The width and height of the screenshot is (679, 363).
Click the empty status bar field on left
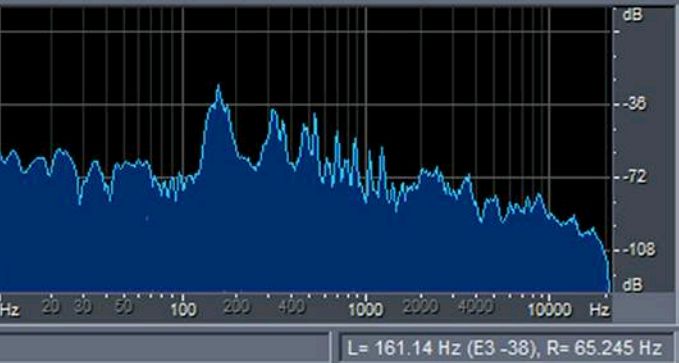165,347
